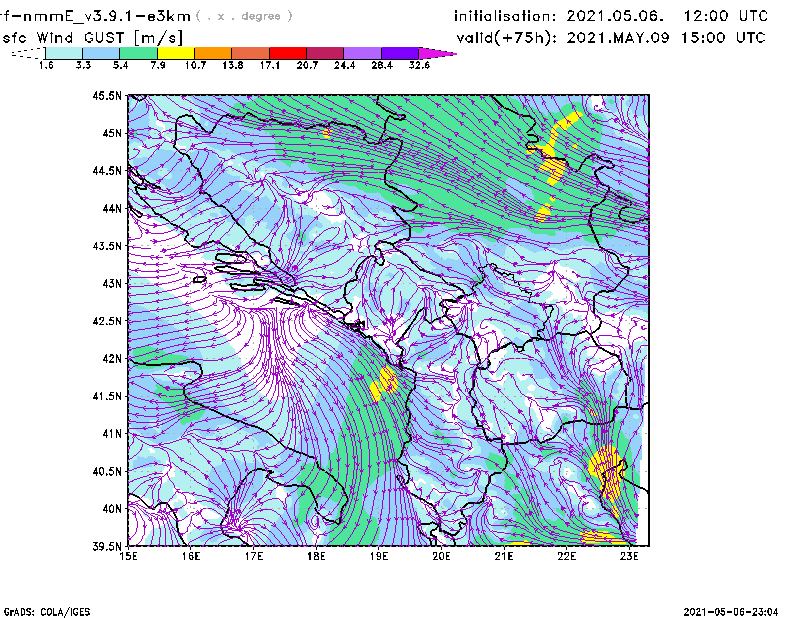Click the '17E' longitude label
800x618 pixels.
254,556
